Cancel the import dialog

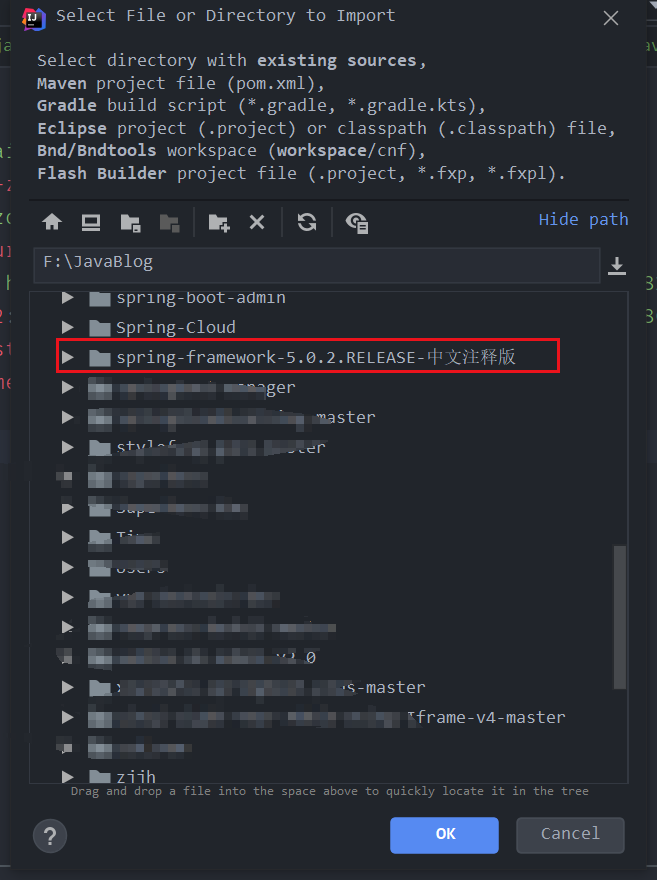tap(570, 835)
